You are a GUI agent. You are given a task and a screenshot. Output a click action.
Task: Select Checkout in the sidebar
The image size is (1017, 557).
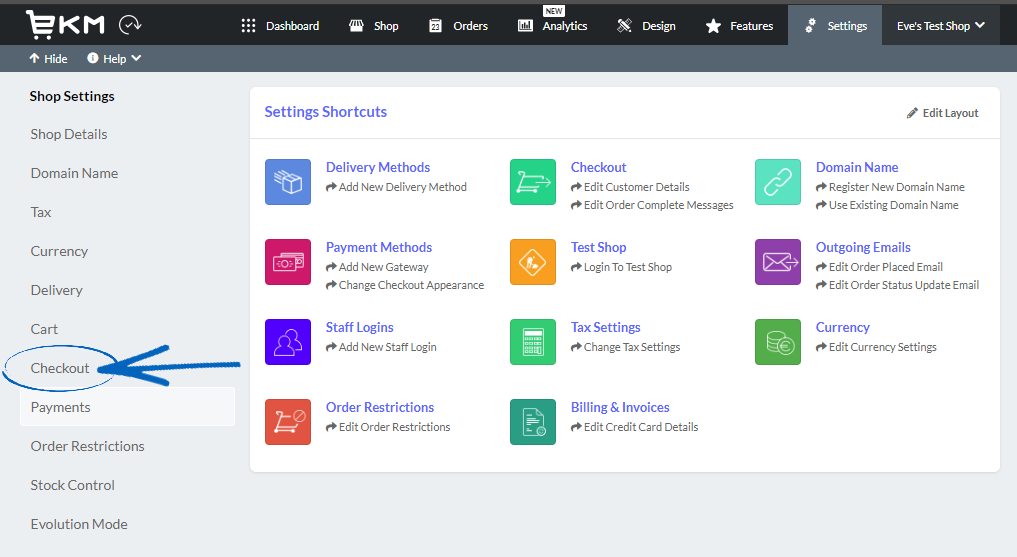click(x=60, y=368)
